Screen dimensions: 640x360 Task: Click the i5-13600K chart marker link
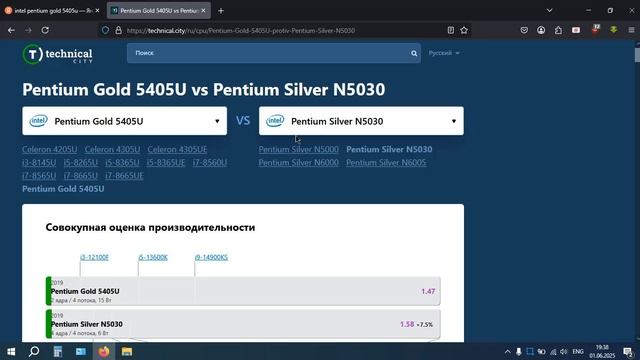153,257
